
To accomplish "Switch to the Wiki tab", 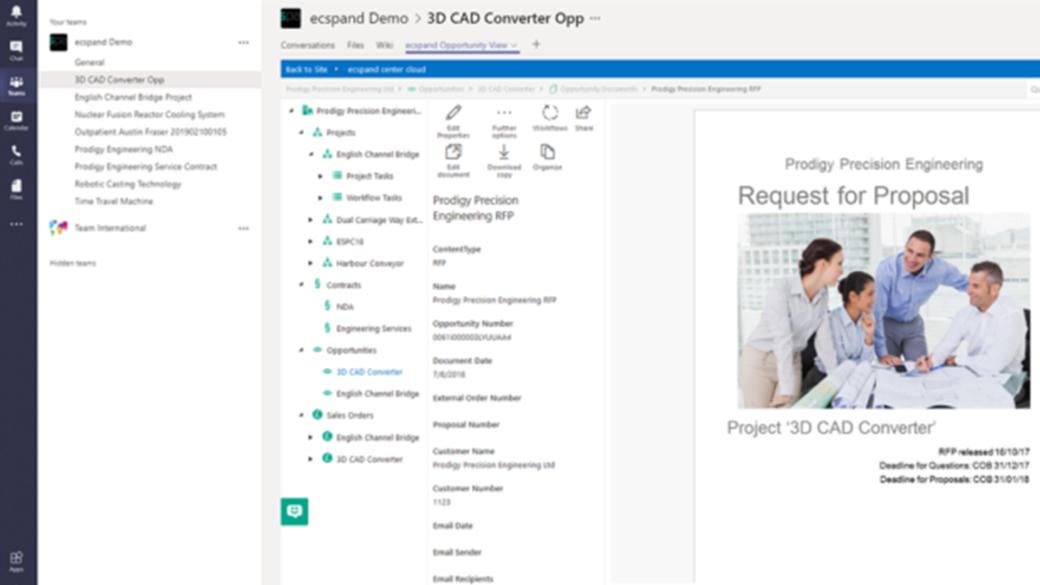I will (385, 45).
